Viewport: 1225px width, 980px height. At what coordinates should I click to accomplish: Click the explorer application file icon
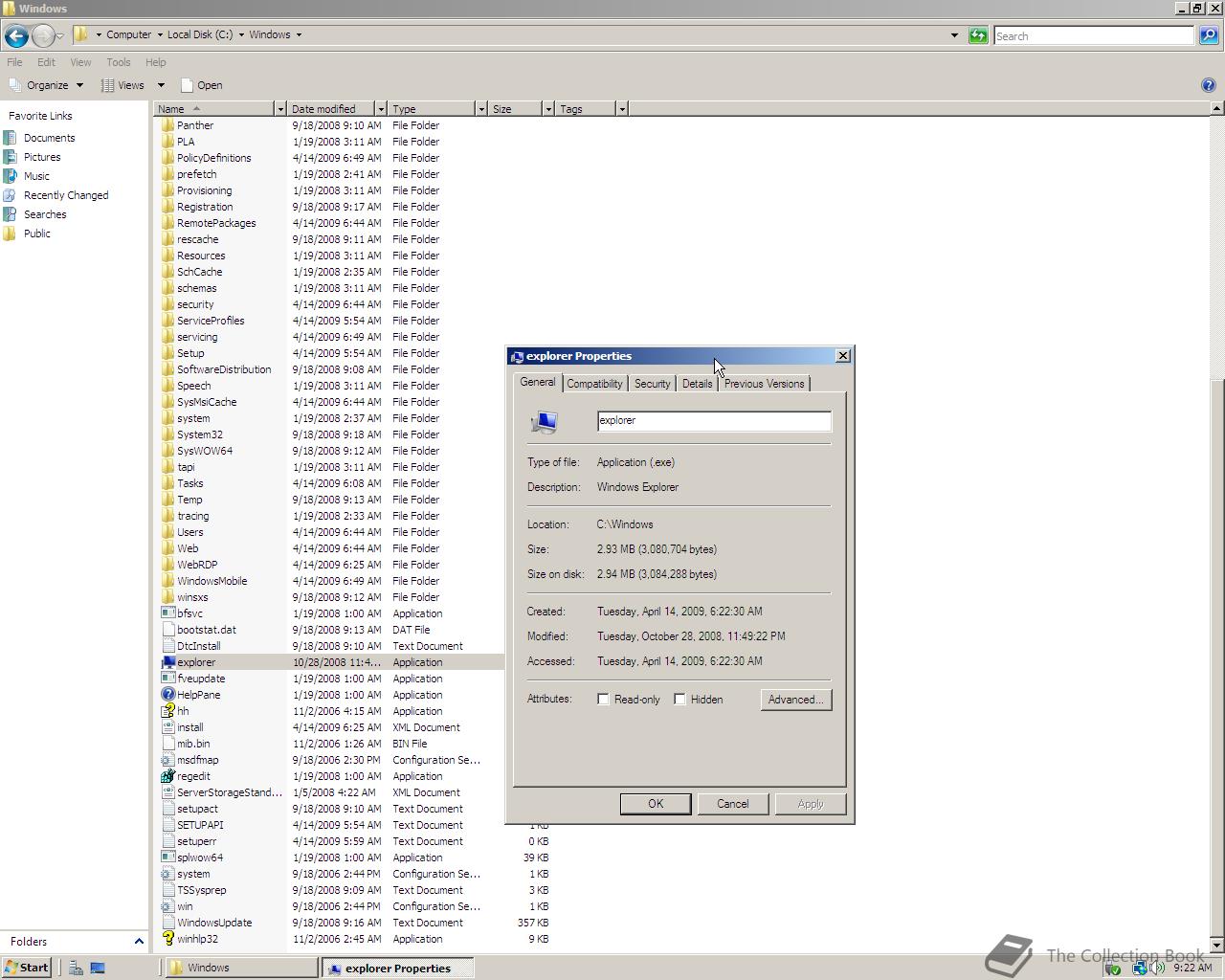coord(168,662)
